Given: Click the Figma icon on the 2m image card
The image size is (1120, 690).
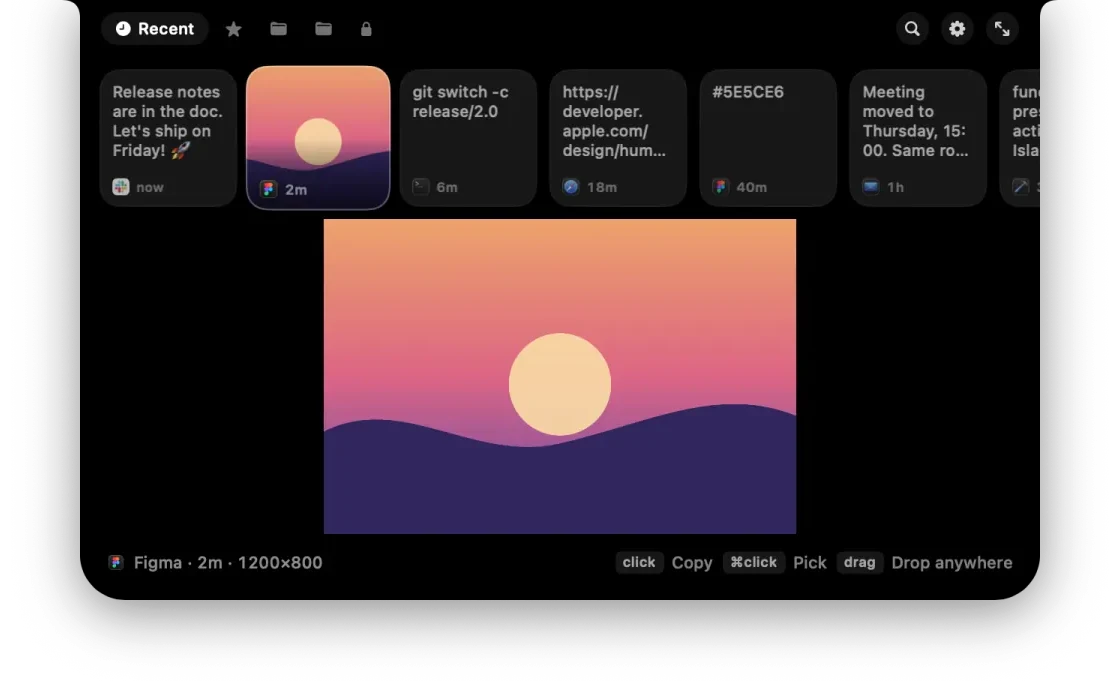Looking at the screenshot, I should tap(269, 189).
